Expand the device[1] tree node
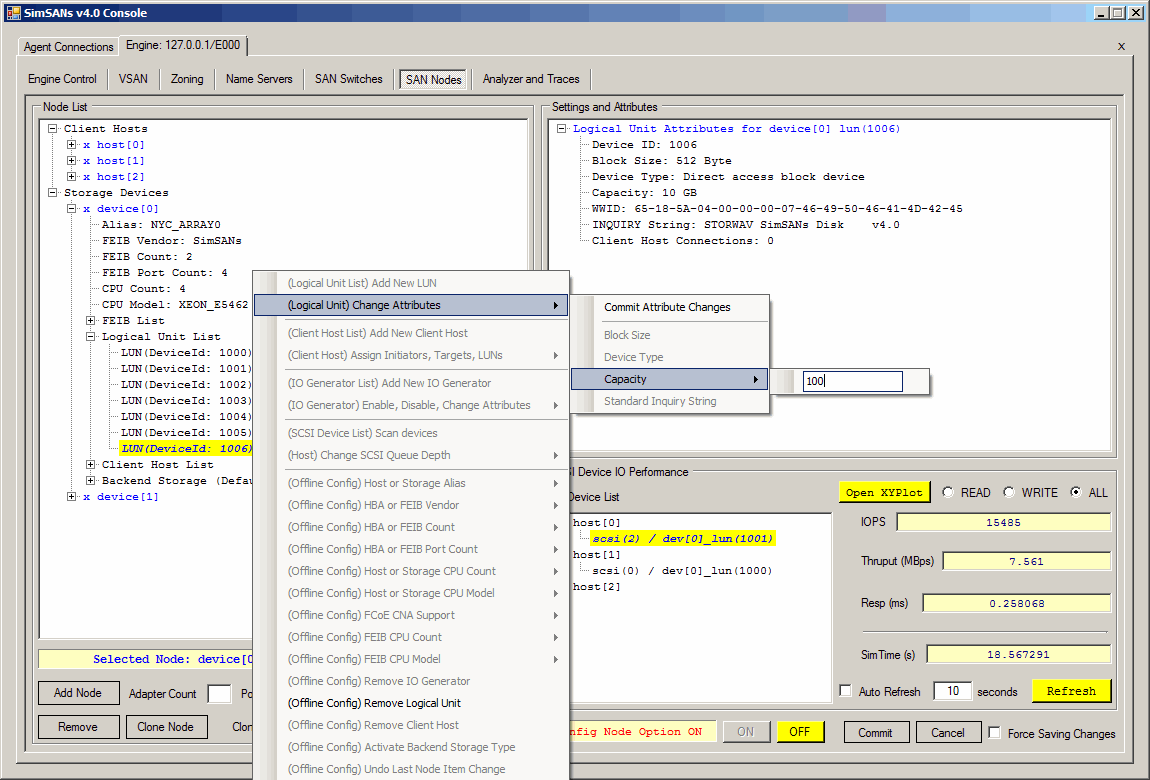 click(x=72, y=497)
